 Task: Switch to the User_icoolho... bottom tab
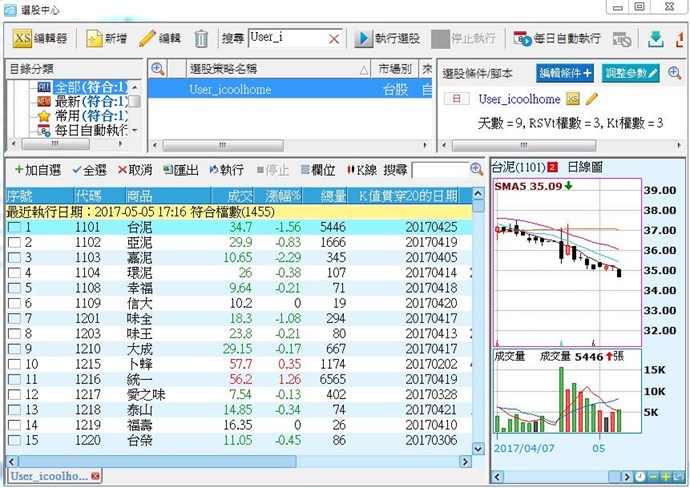click(50, 477)
